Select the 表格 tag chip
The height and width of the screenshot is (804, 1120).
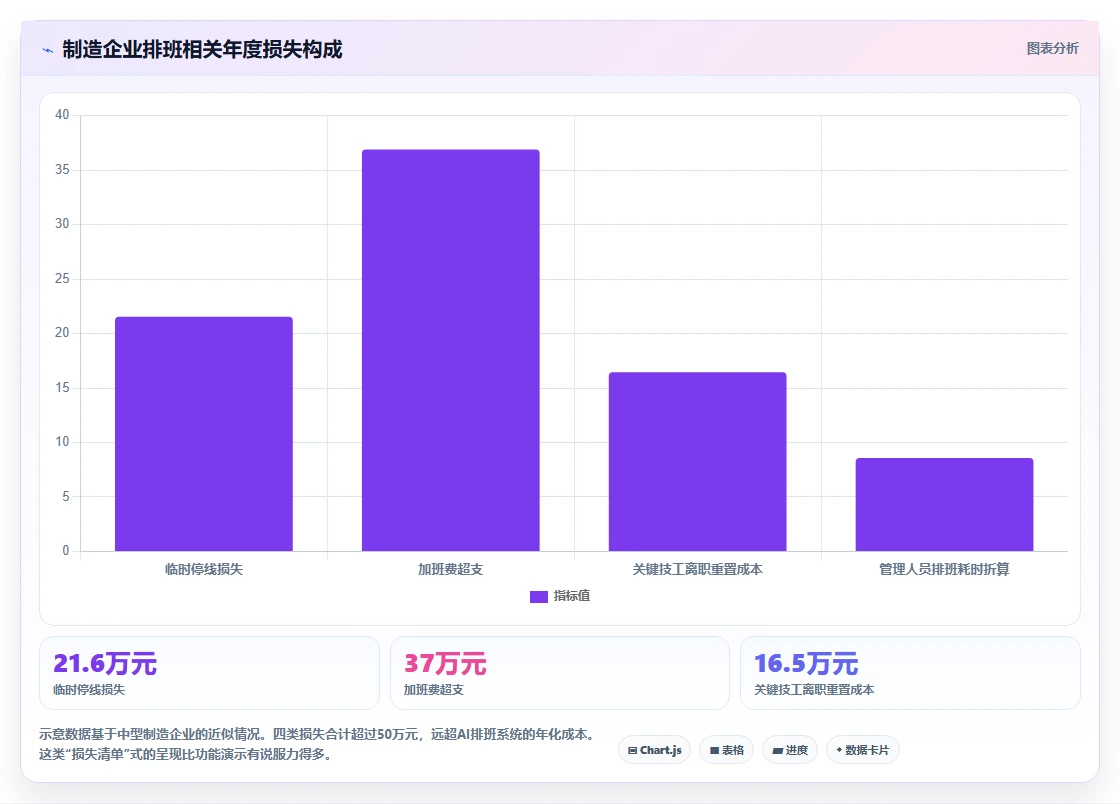(x=726, y=750)
